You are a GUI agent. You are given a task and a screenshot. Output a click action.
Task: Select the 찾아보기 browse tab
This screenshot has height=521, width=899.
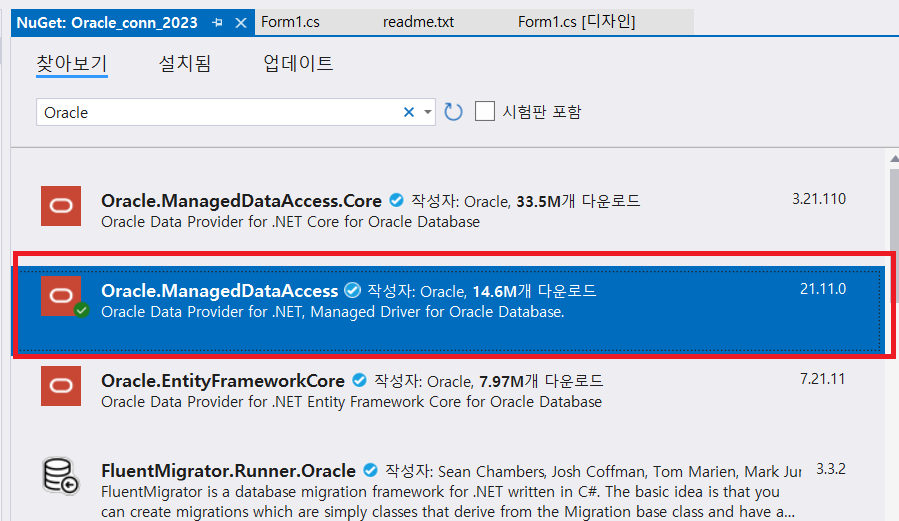click(72, 63)
